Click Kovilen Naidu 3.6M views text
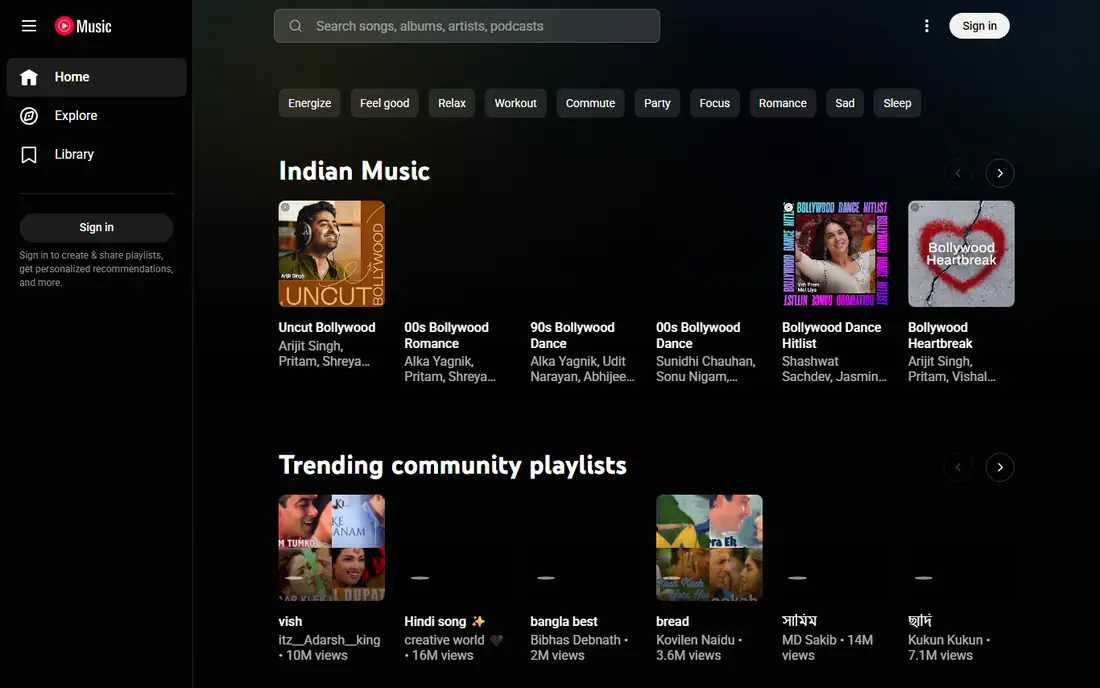The width and height of the screenshot is (1100, 688). tap(699, 647)
